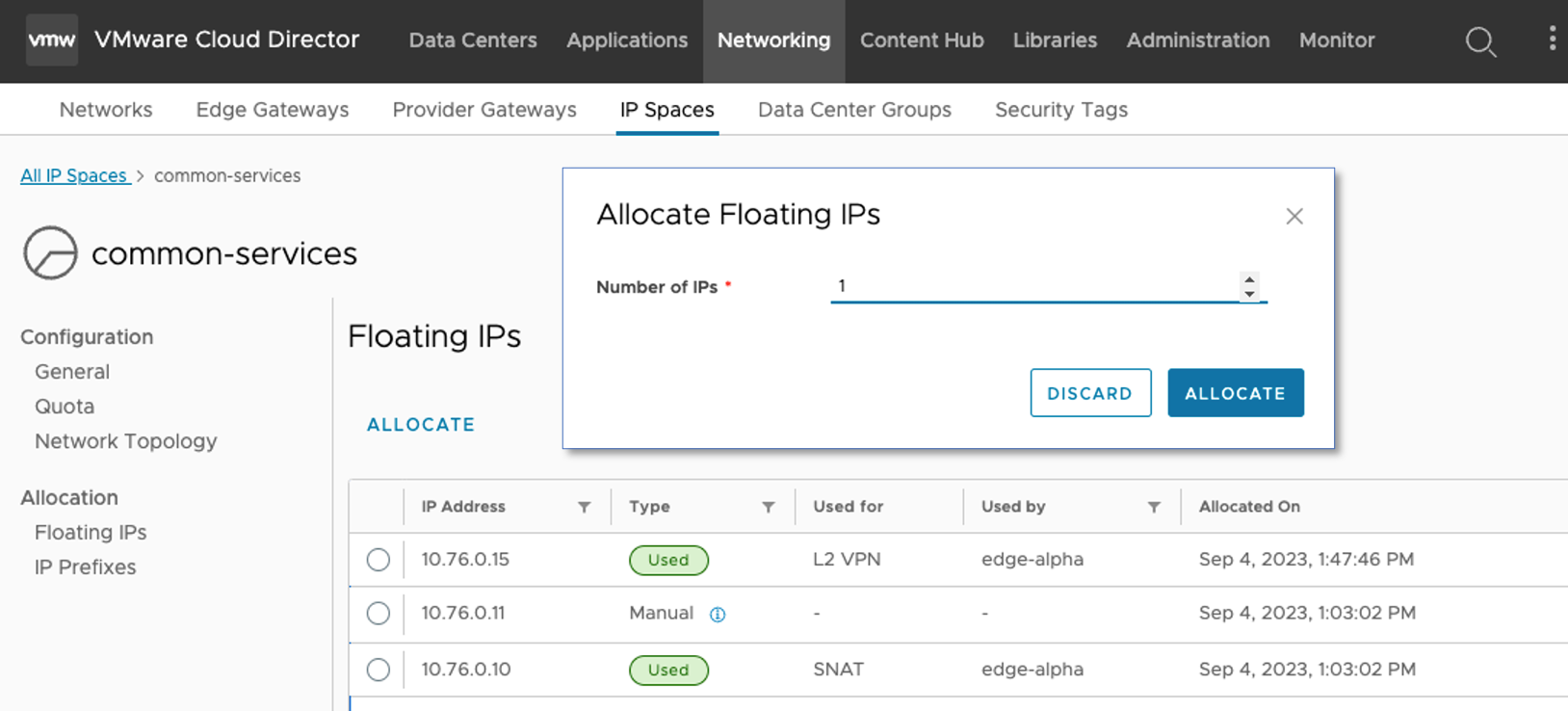Decrease Number of IPs with down arrow
Image resolution: width=1568 pixels, height=711 pixels.
pyautogui.click(x=1249, y=294)
